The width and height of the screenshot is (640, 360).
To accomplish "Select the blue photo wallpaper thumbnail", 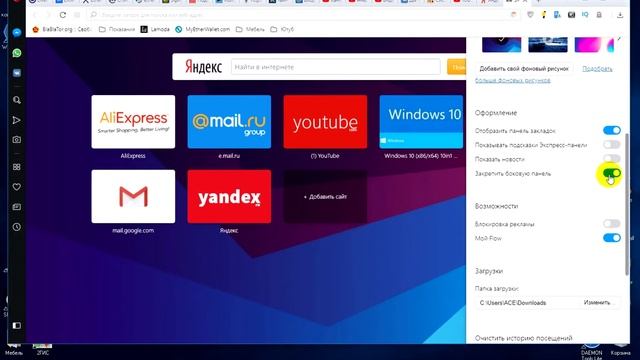I will coord(548,44).
